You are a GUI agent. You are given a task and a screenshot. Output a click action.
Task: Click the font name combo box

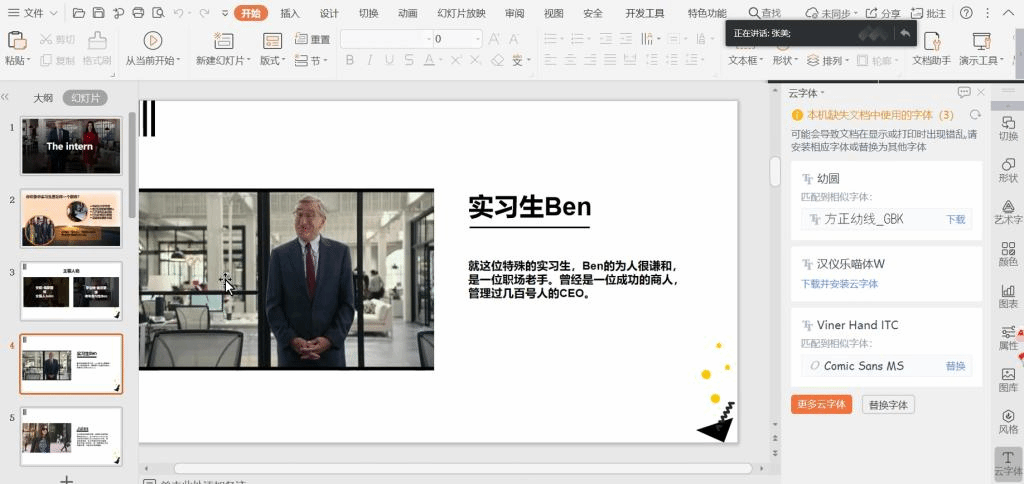(386, 39)
